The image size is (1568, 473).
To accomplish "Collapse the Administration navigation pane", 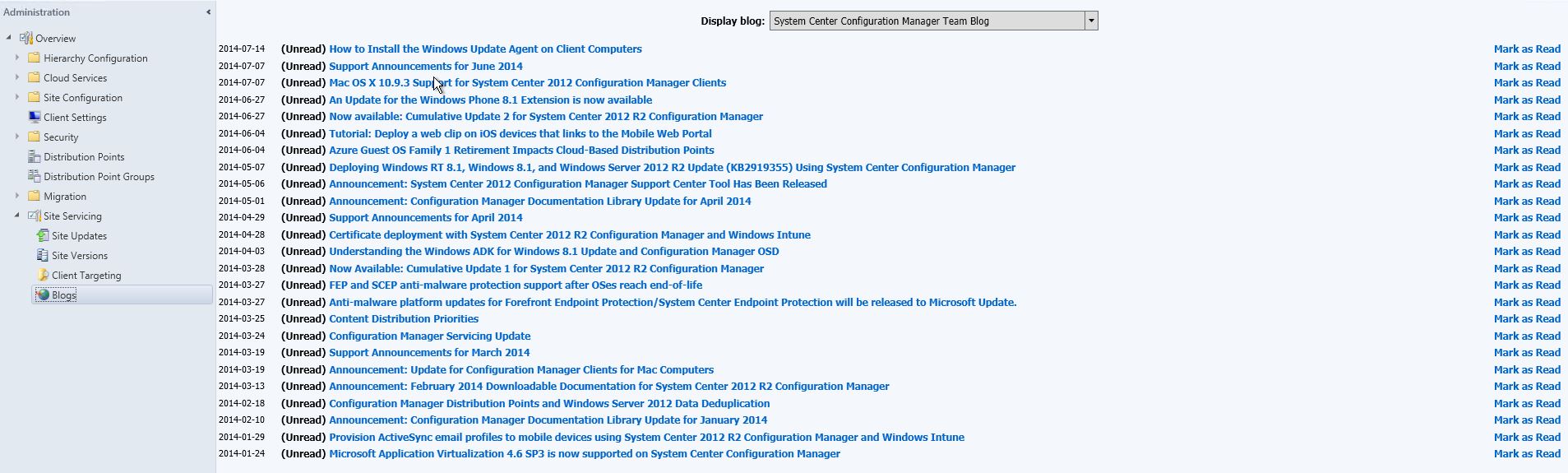I will point(208,12).
